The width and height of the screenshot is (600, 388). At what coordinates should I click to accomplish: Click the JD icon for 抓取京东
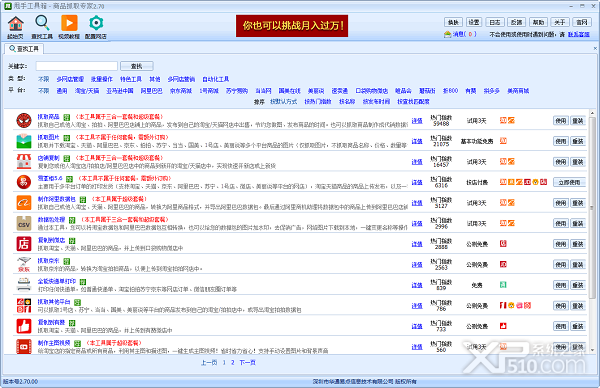(x=24, y=264)
